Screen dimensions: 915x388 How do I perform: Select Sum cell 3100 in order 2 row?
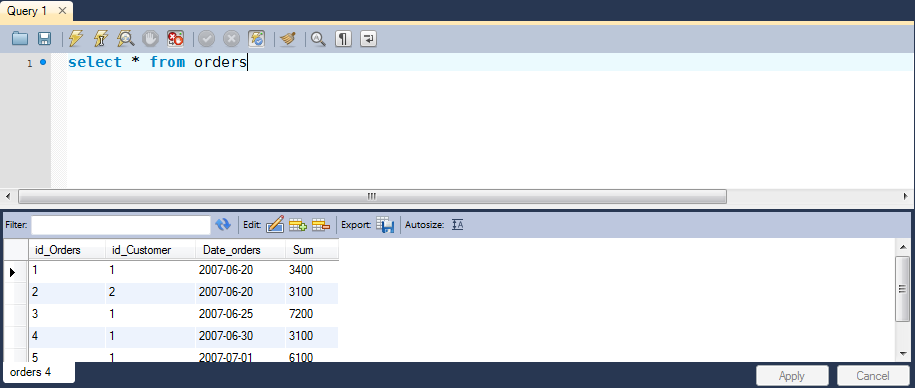click(x=312, y=292)
